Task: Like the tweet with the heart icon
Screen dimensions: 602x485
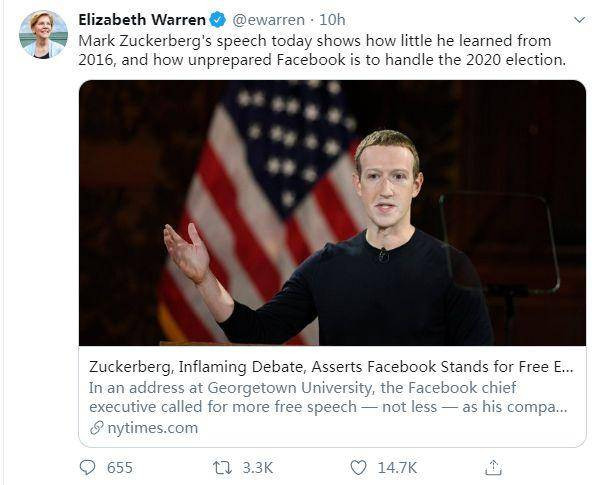Action: pyautogui.click(x=358, y=467)
